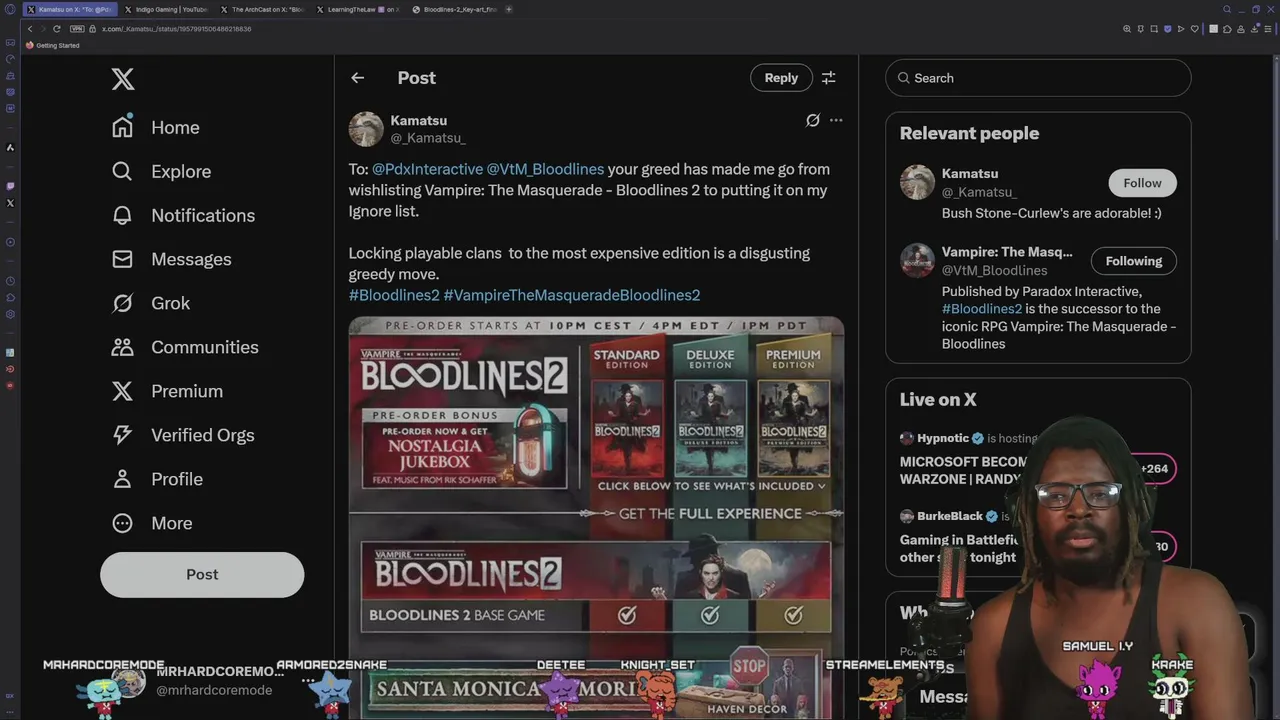Open reply sorting filter icon
The image size is (1280, 720).
point(828,78)
